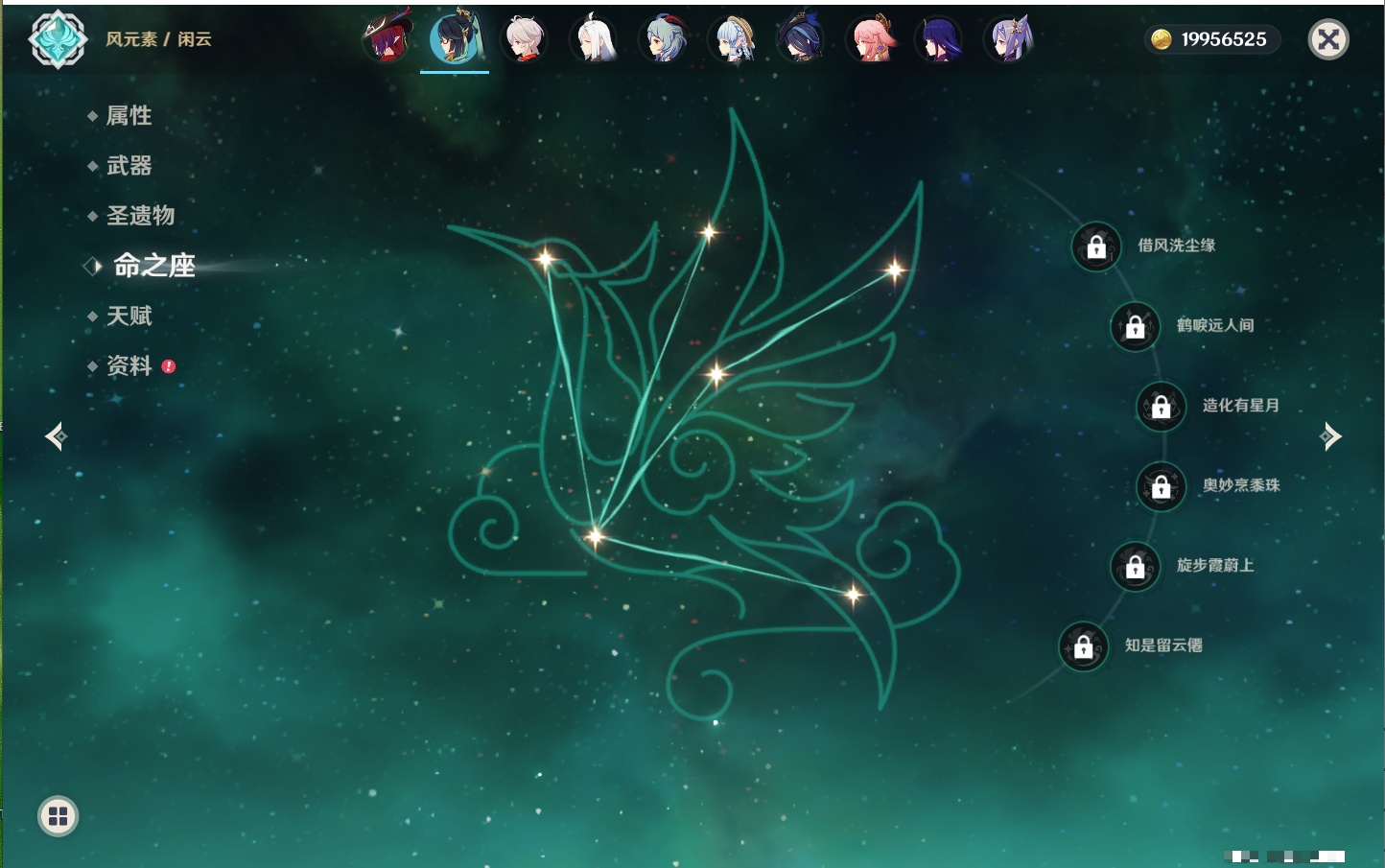
Task: Open the locked 造化有星月 constellation node
Action: tap(1162, 407)
